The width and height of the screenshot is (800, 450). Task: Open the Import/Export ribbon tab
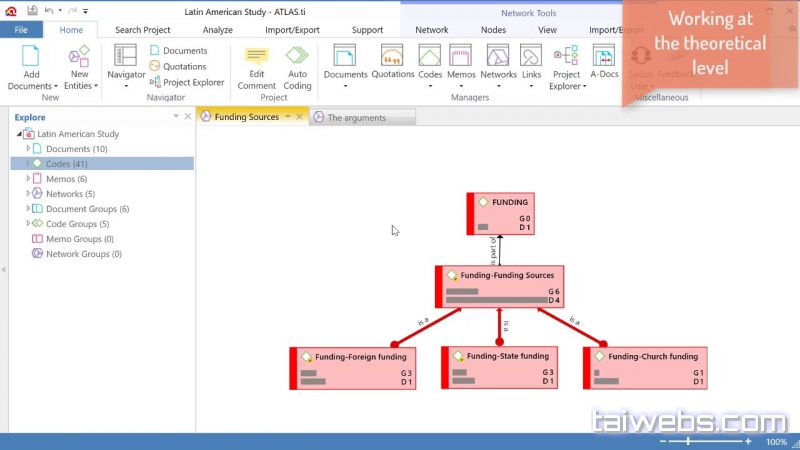pyautogui.click(x=292, y=30)
